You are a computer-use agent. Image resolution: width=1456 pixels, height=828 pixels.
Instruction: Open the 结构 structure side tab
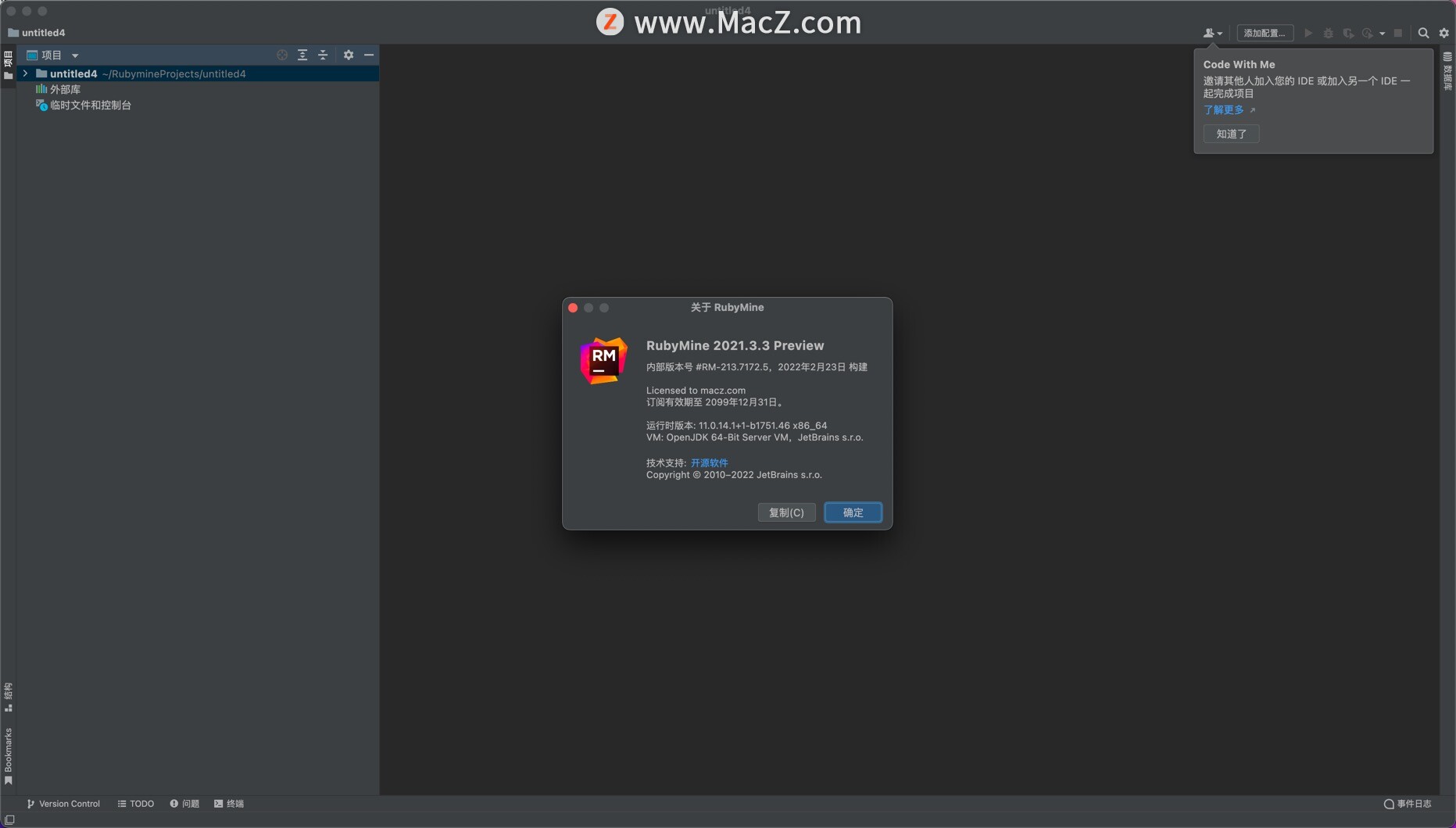click(x=8, y=697)
